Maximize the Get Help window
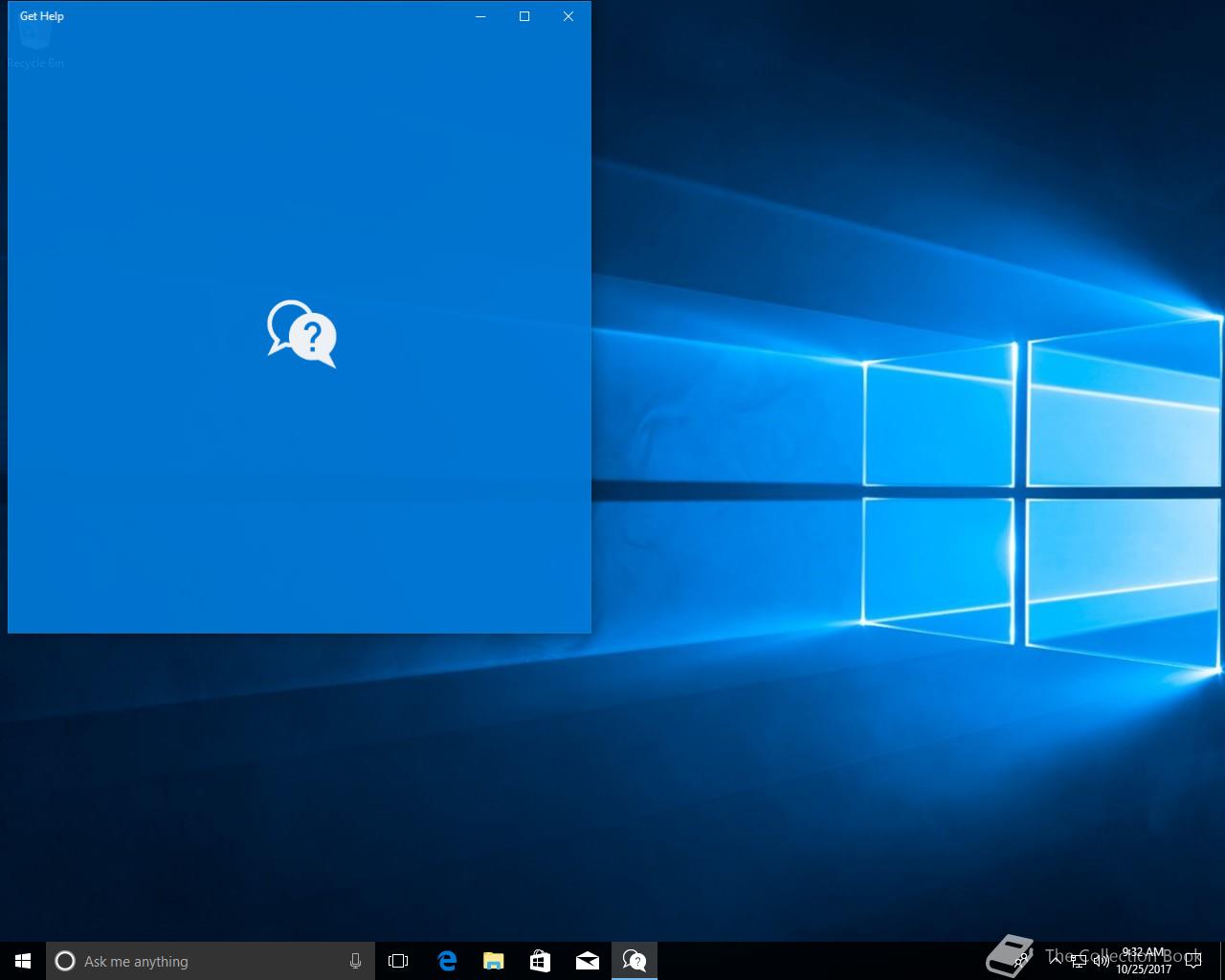Image resolution: width=1225 pixels, height=980 pixels. (x=524, y=16)
